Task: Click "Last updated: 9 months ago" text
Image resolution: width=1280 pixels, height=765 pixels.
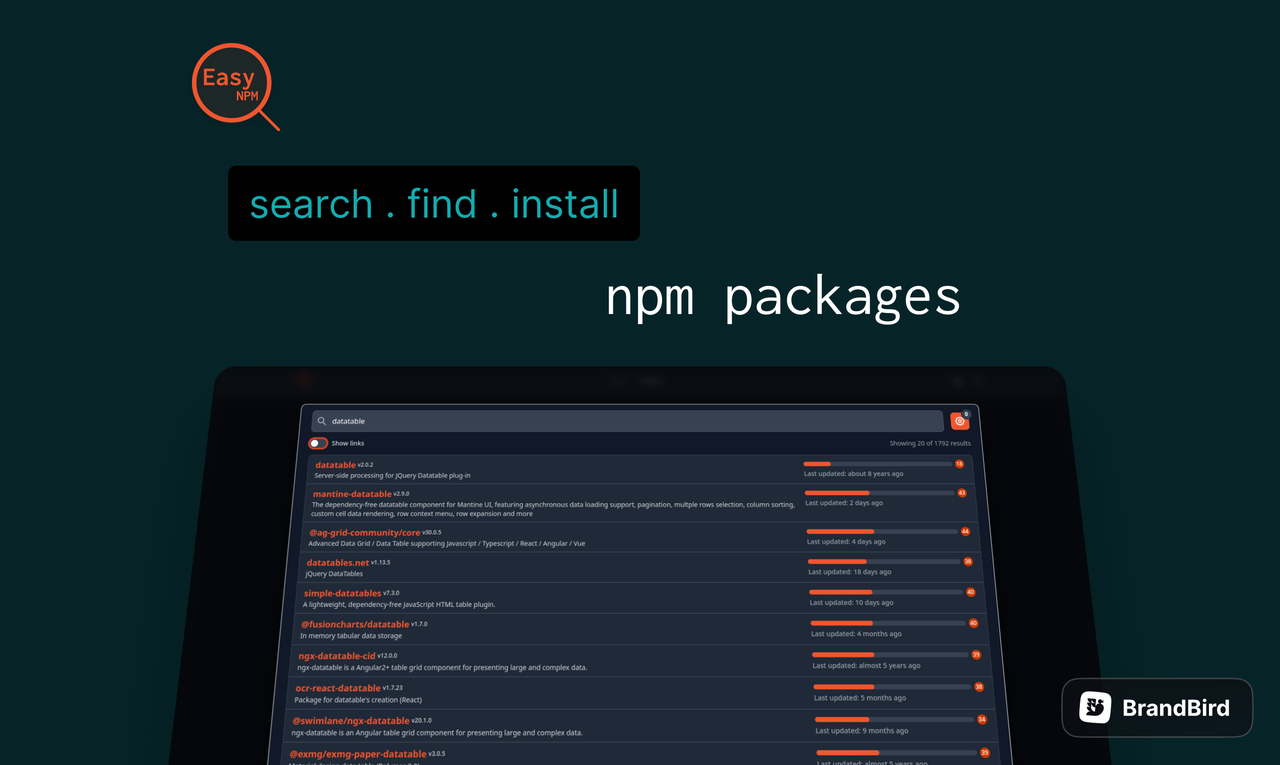Action: (x=863, y=731)
